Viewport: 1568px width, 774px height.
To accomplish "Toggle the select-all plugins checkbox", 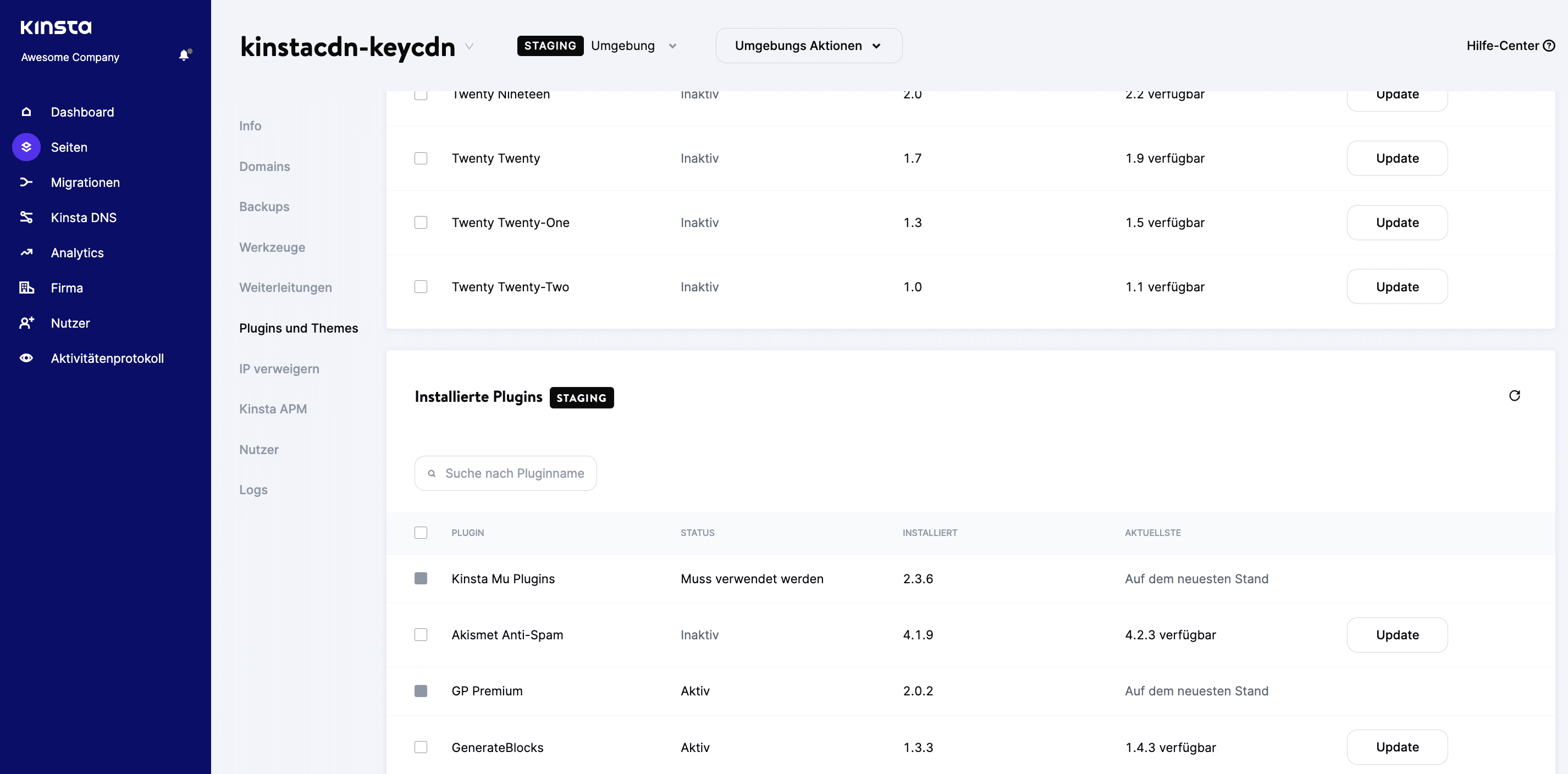I will pos(421,533).
